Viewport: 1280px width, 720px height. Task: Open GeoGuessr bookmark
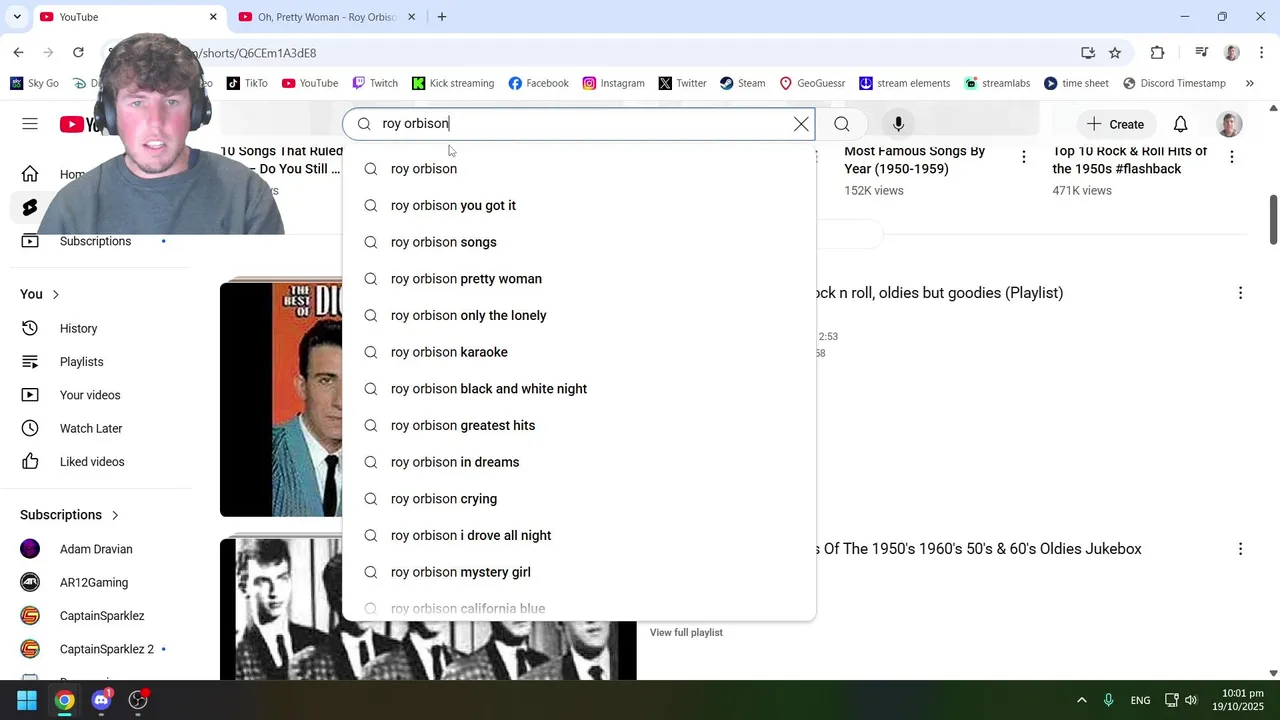click(x=812, y=83)
